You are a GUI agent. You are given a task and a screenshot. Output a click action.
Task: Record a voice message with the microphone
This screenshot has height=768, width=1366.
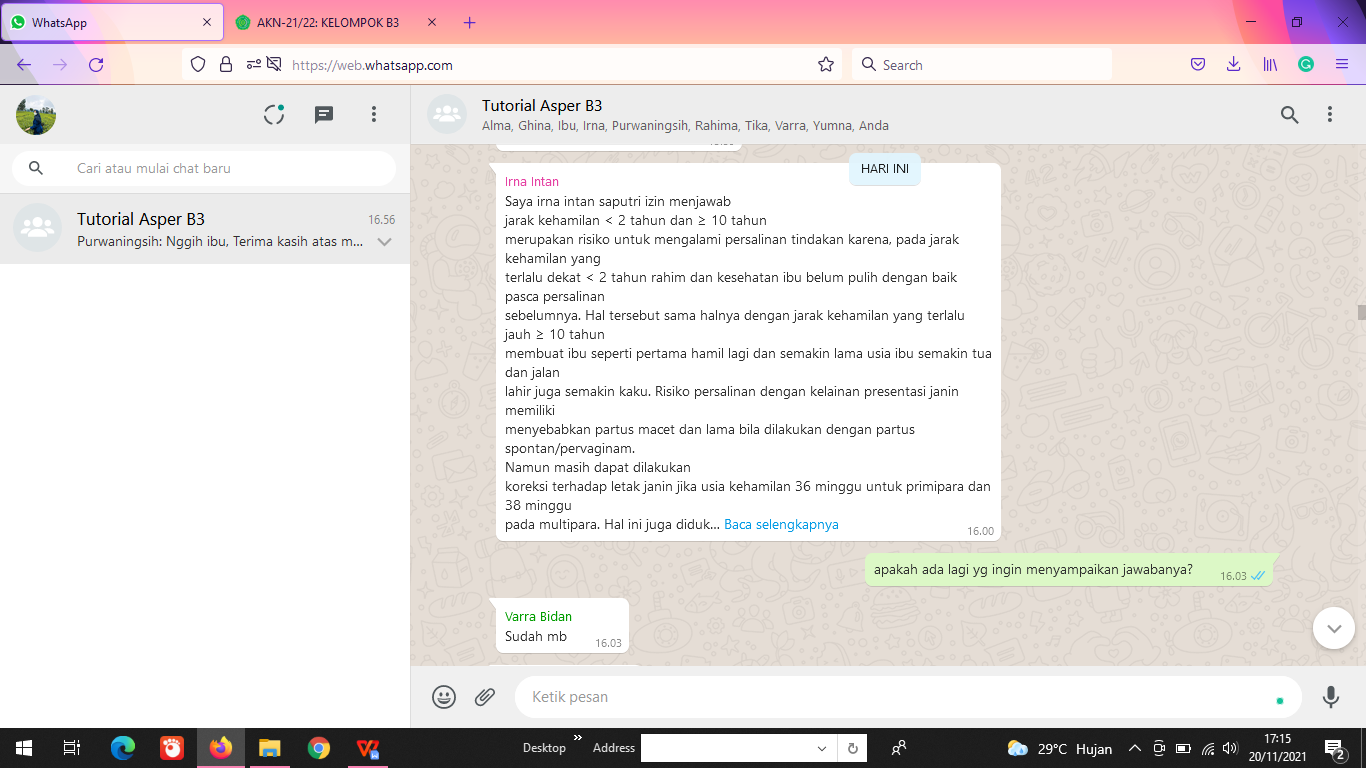click(1331, 697)
